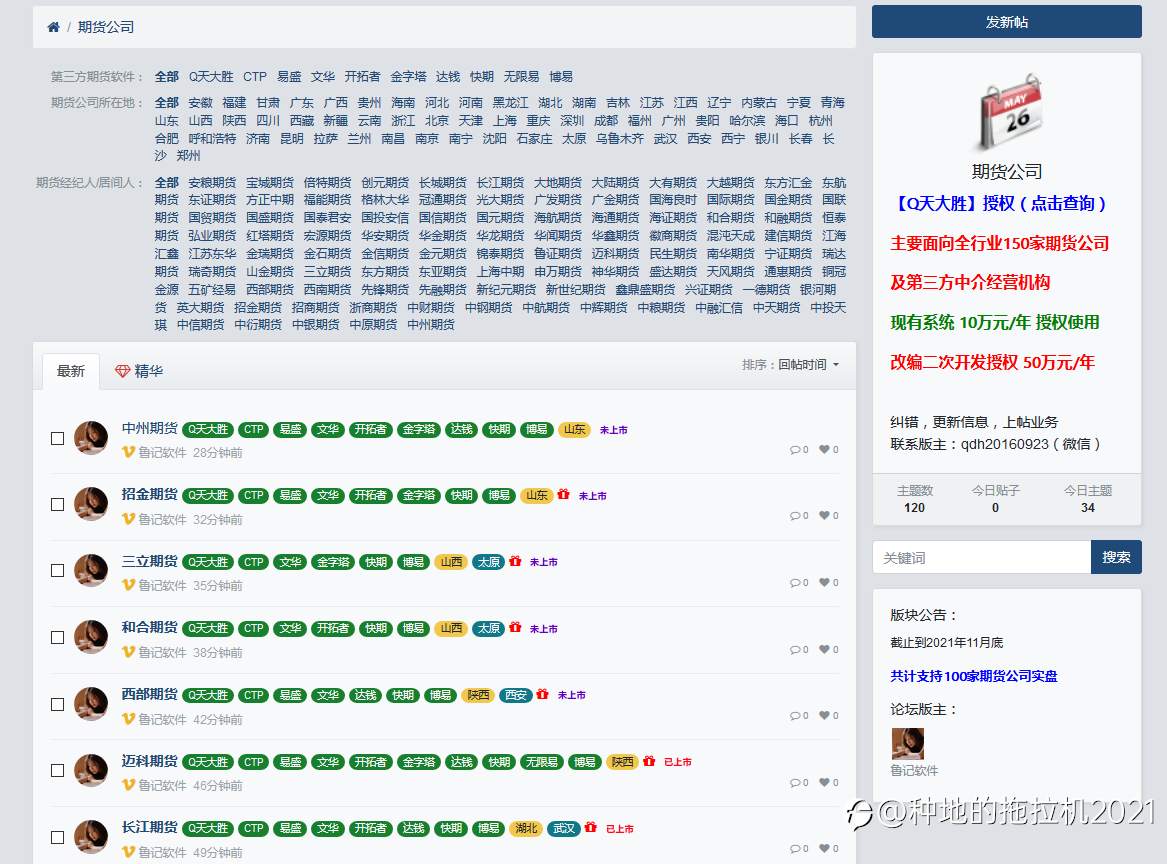Filter location by 安徽
The image size is (1167, 864).
tap(200, 103)
